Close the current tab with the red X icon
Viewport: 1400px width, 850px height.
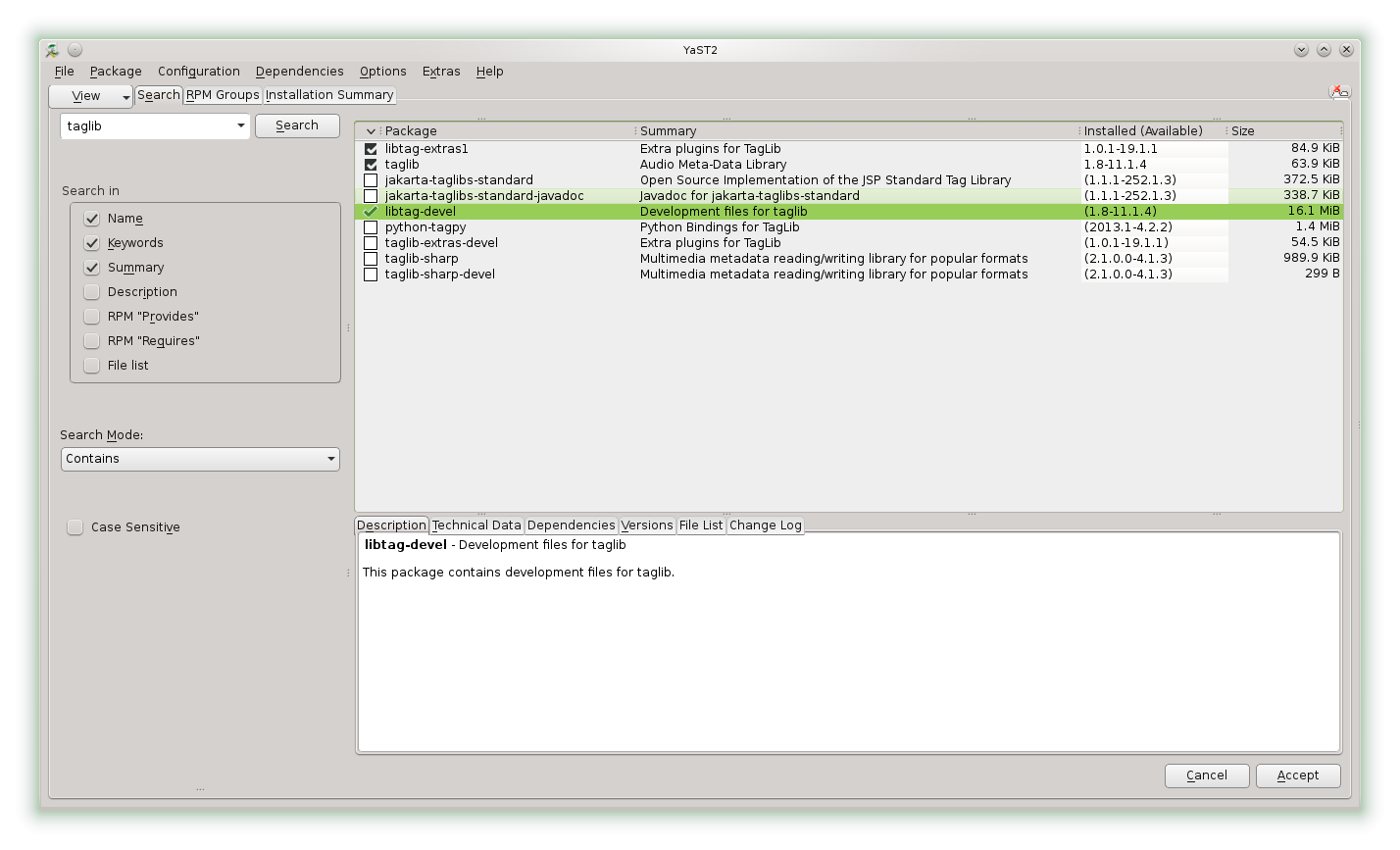pos(1339,91)
